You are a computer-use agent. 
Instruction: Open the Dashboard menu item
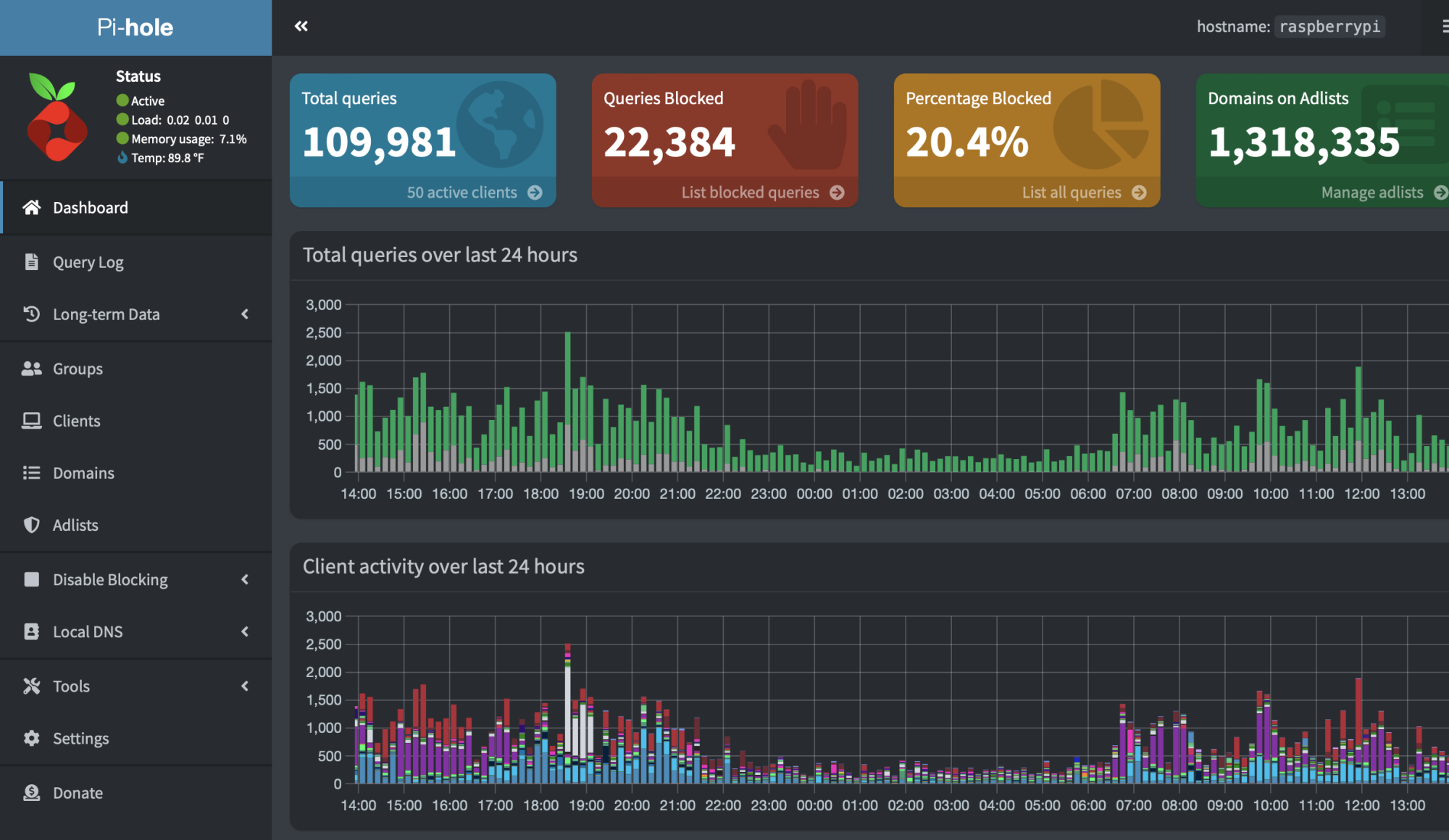point(91,208)
